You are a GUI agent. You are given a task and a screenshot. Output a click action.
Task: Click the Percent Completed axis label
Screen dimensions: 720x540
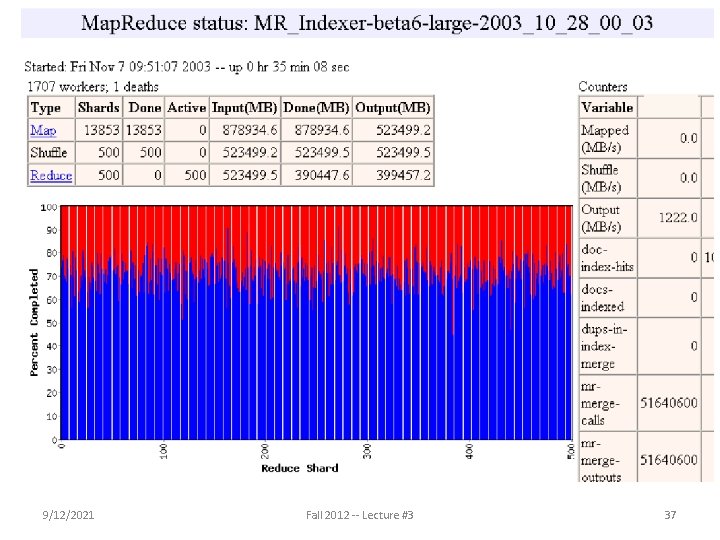(x=34, y=322)
